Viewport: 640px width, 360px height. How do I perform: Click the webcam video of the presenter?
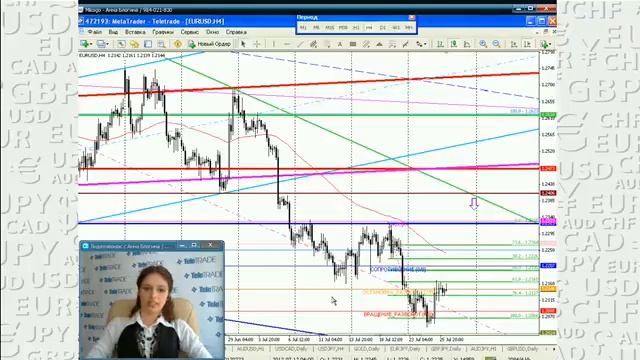point(151,304)
